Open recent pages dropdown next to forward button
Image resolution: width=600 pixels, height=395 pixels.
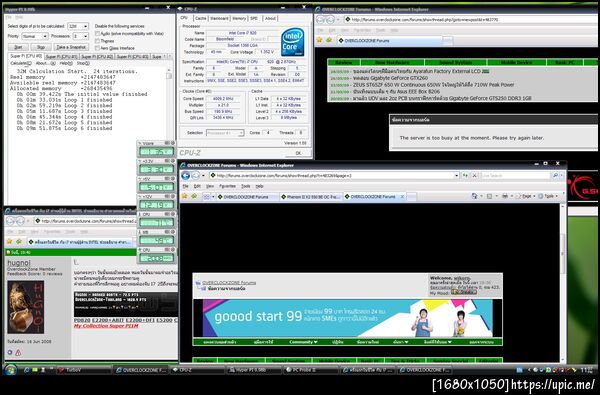203,176
